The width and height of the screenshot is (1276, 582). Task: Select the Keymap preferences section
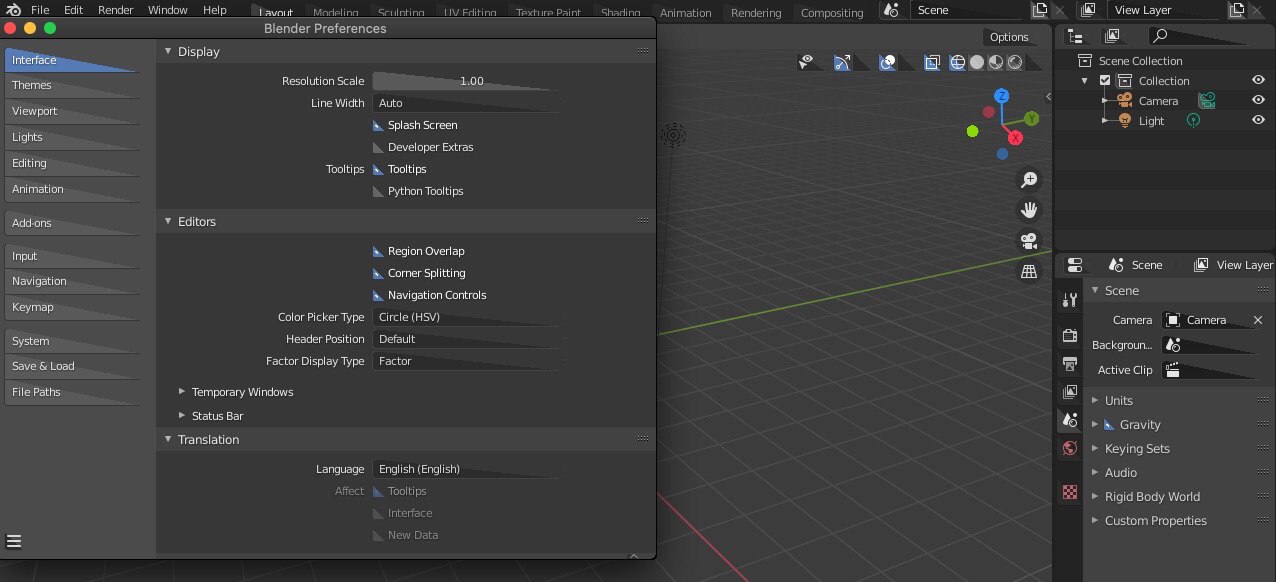point(71,307)
